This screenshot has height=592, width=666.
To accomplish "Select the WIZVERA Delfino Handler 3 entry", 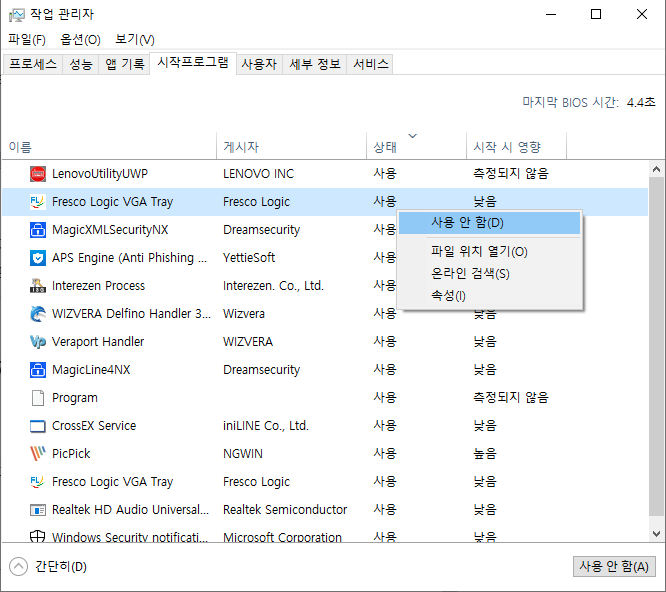I will tap(131, 314).
